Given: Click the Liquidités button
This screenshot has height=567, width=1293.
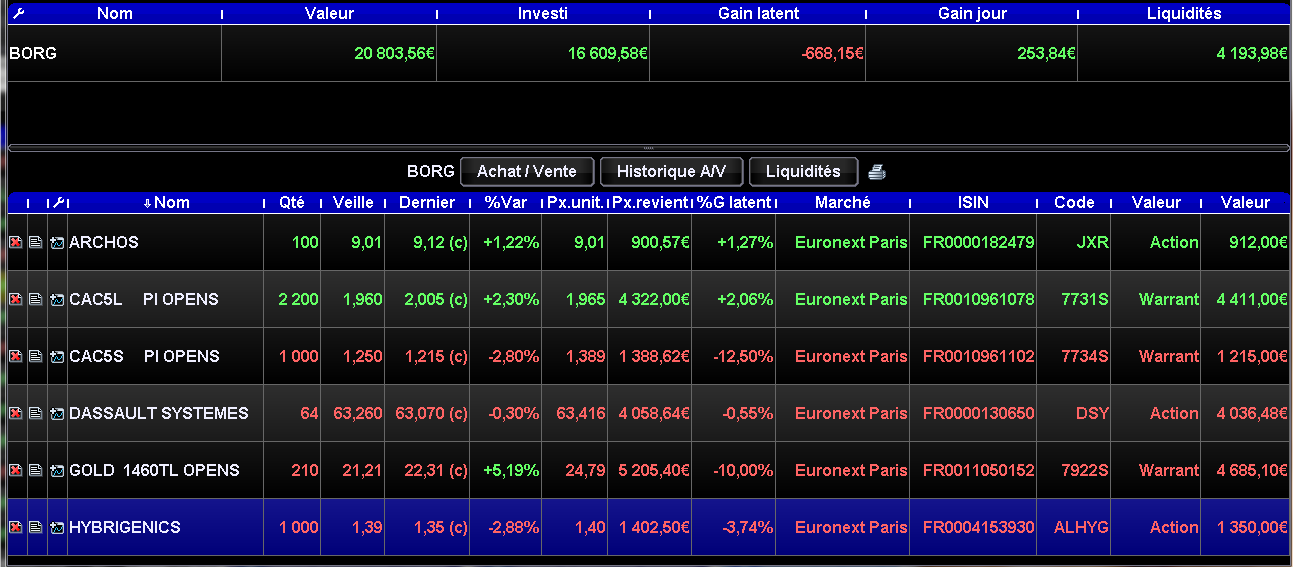Looking at the screenshot, I should (803, 172).
